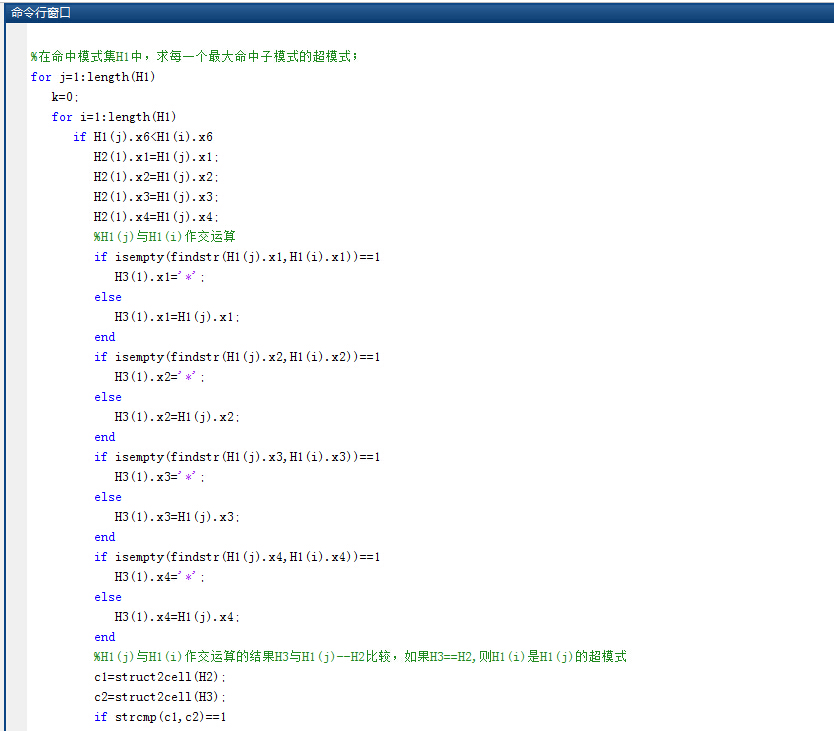Click the line H3(1).x3='*';

coord(160,477)
